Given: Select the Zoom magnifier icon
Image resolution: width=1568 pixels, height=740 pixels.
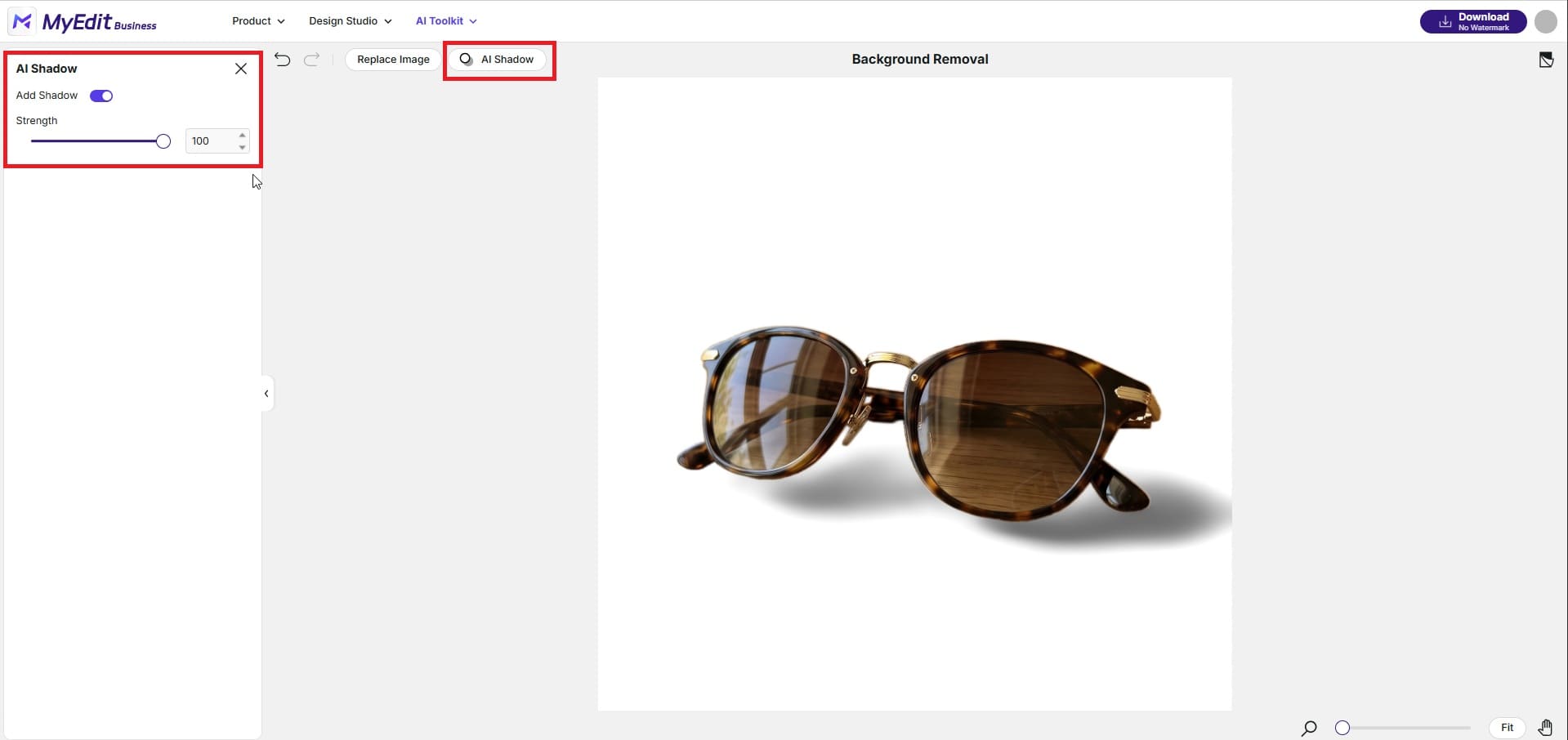Looking at the screenshot, I should [x=1308, y=728].
